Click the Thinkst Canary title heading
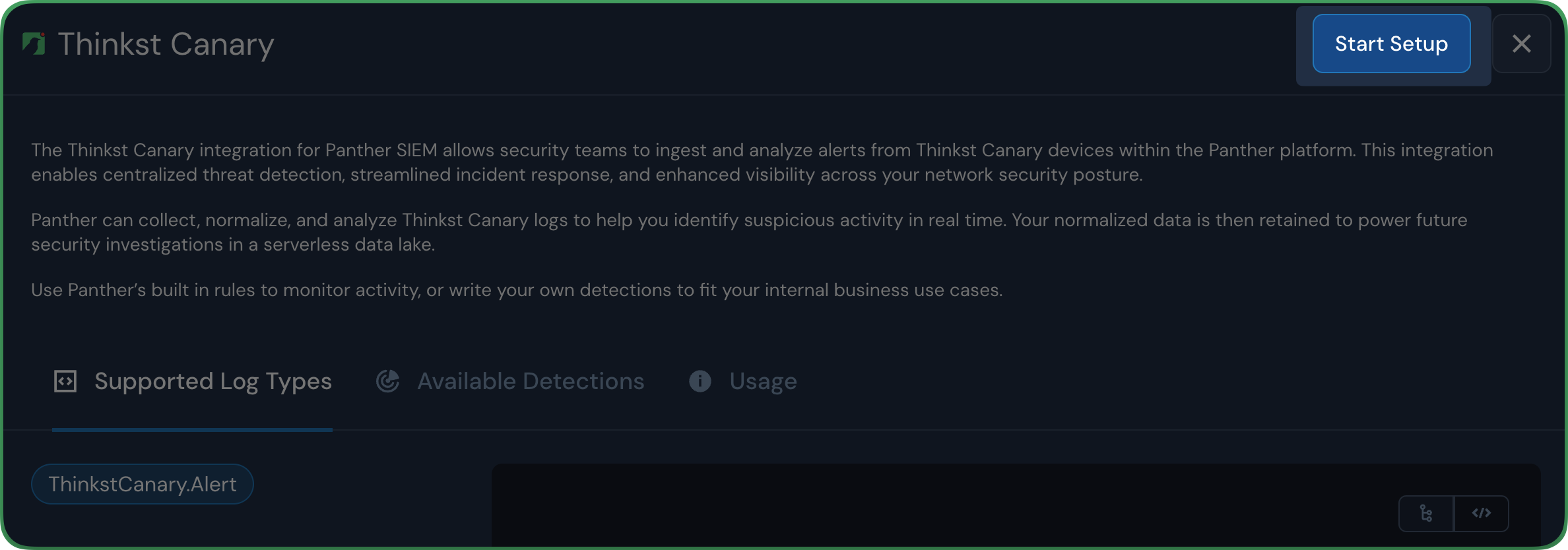Viewport: 1568px width, 550px height. tap(166, 44)
